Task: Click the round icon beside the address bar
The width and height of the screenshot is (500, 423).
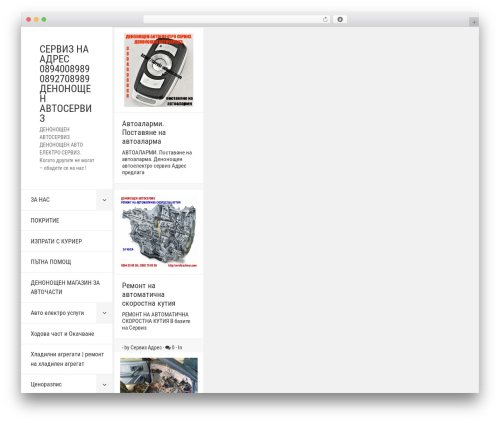Action: pyautogui.click(x=340, y=20)
